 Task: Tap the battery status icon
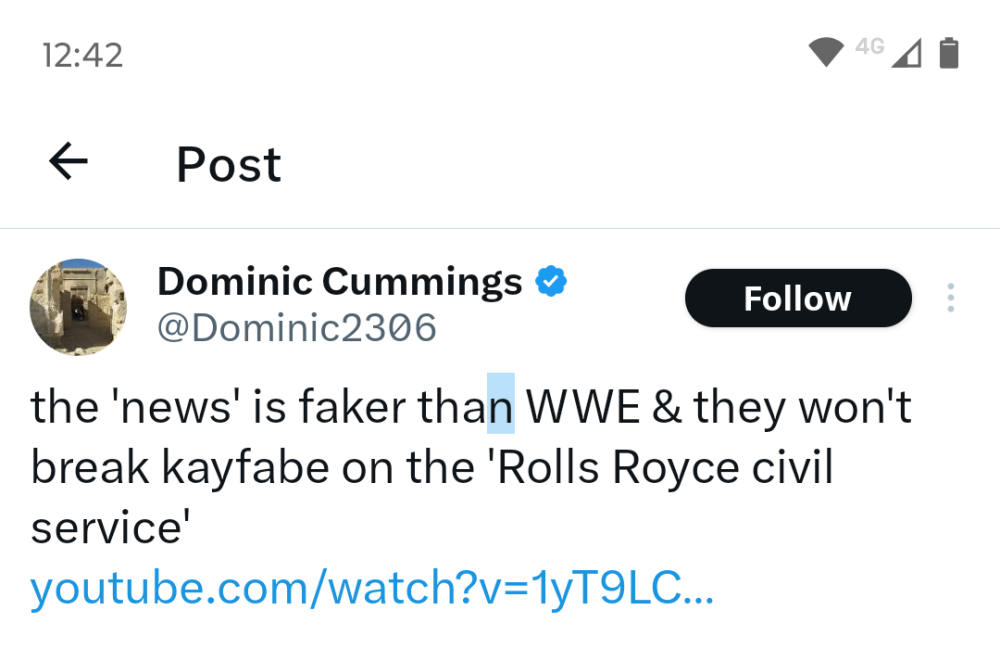949,52
